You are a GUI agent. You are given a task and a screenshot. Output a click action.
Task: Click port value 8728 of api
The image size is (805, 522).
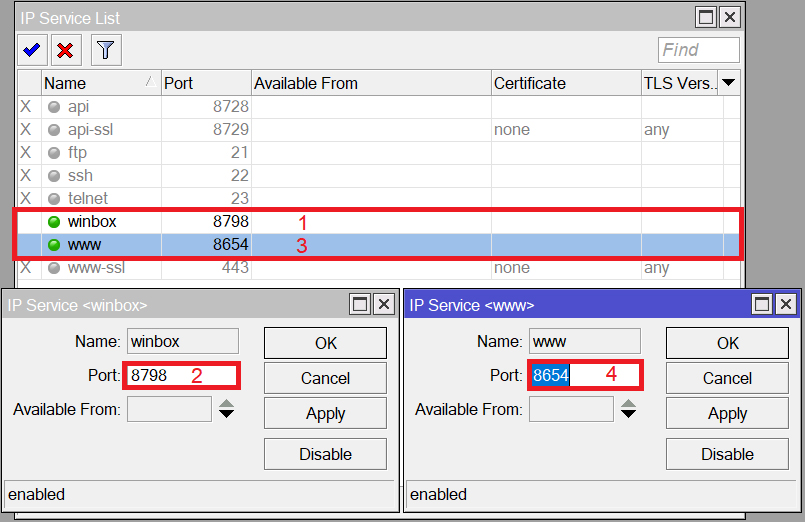[231, 107]
